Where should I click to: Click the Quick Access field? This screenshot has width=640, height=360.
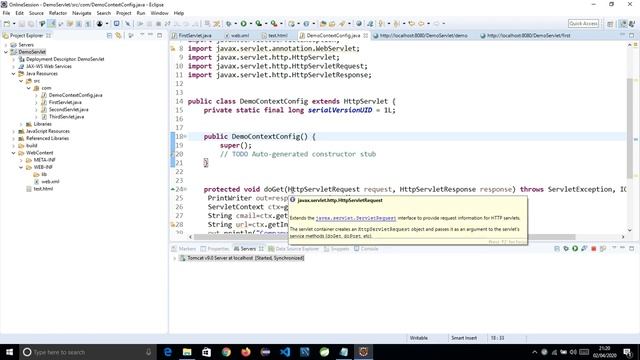[x=583, y=24]
